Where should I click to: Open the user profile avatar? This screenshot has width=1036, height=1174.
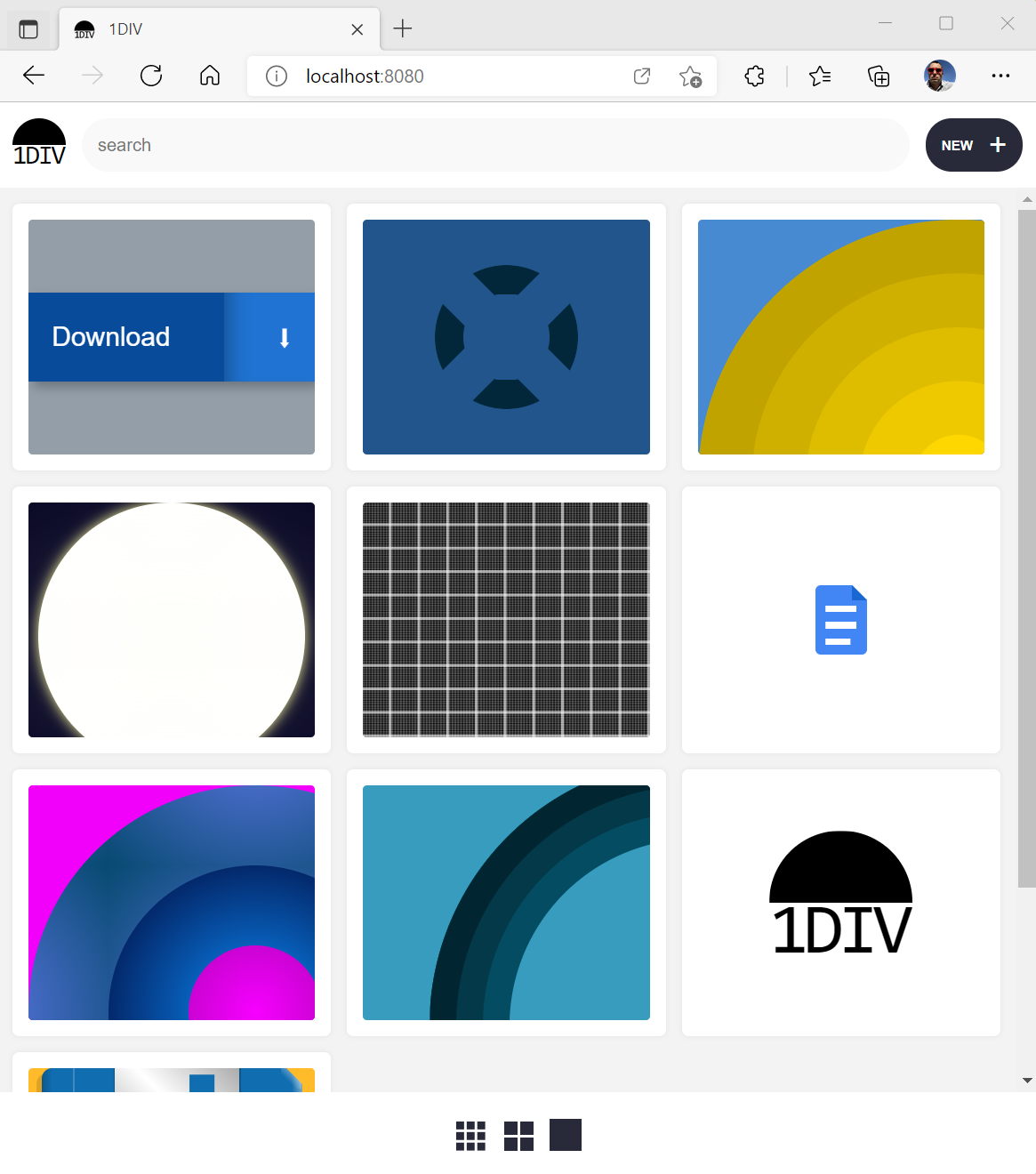pos(939,76)
